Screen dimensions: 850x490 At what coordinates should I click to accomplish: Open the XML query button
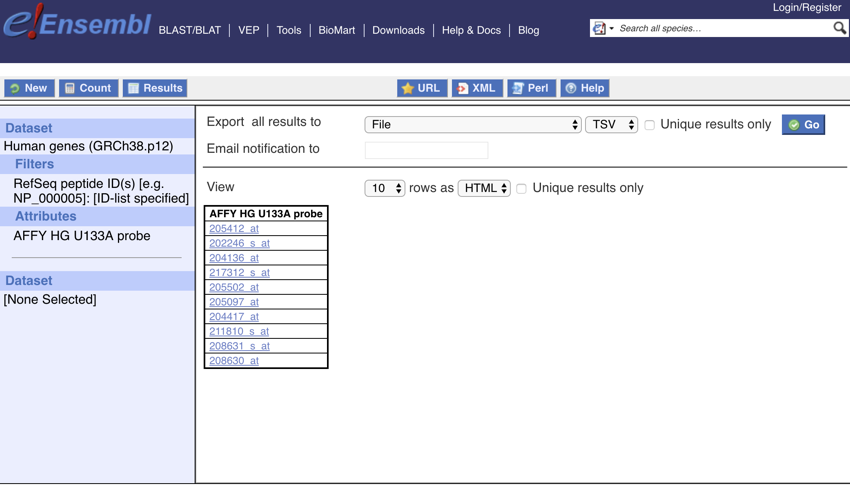[477, 88]
